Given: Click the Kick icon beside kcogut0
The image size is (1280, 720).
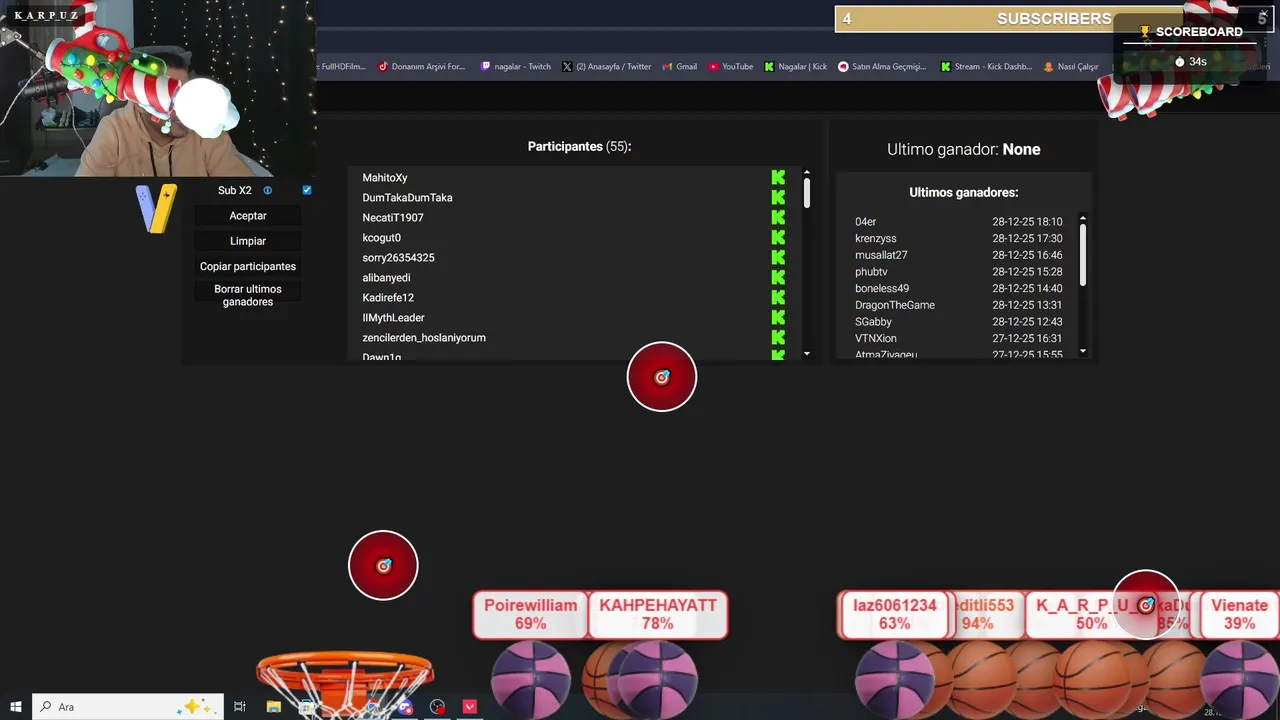Looking at the screenshot, I should pyautogui.click(x=778, y=237).
